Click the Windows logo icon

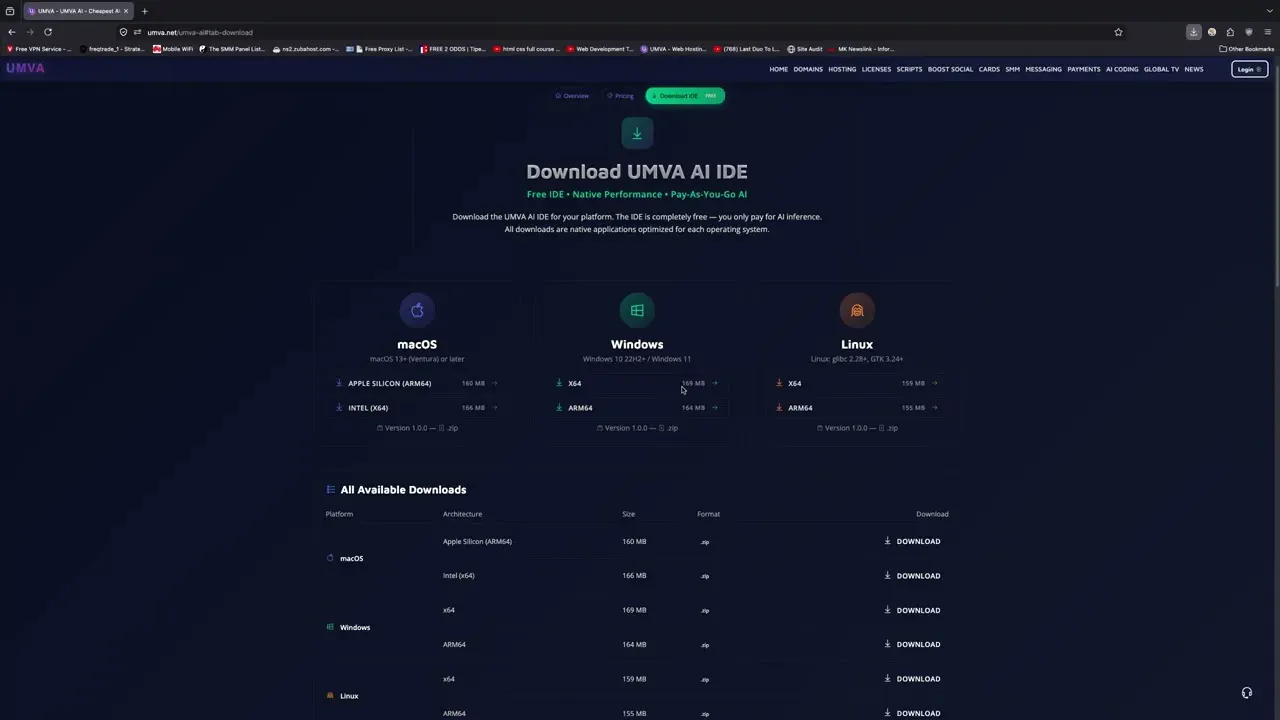coord(637,310)
